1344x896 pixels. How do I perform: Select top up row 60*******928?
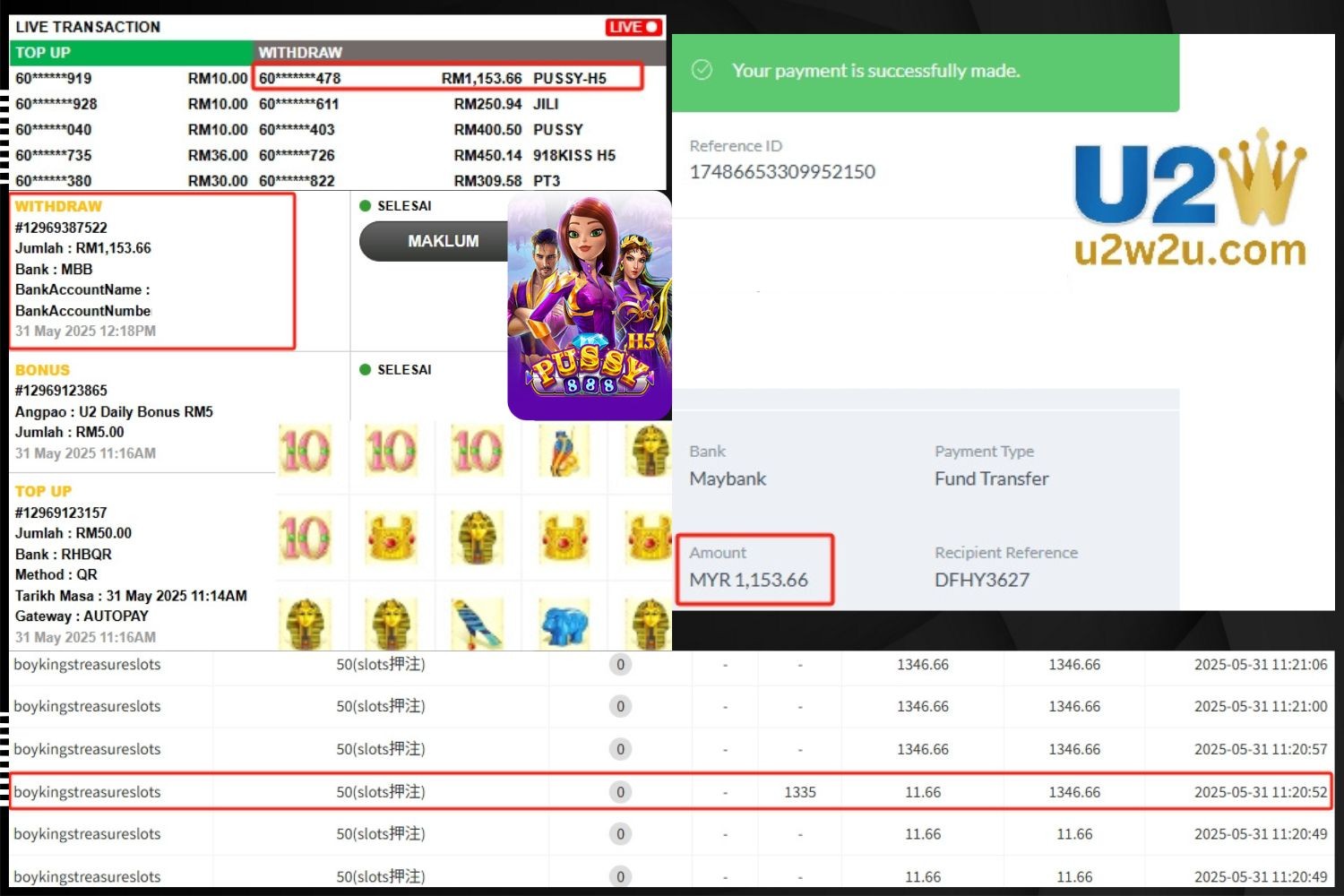coord(131,104)
